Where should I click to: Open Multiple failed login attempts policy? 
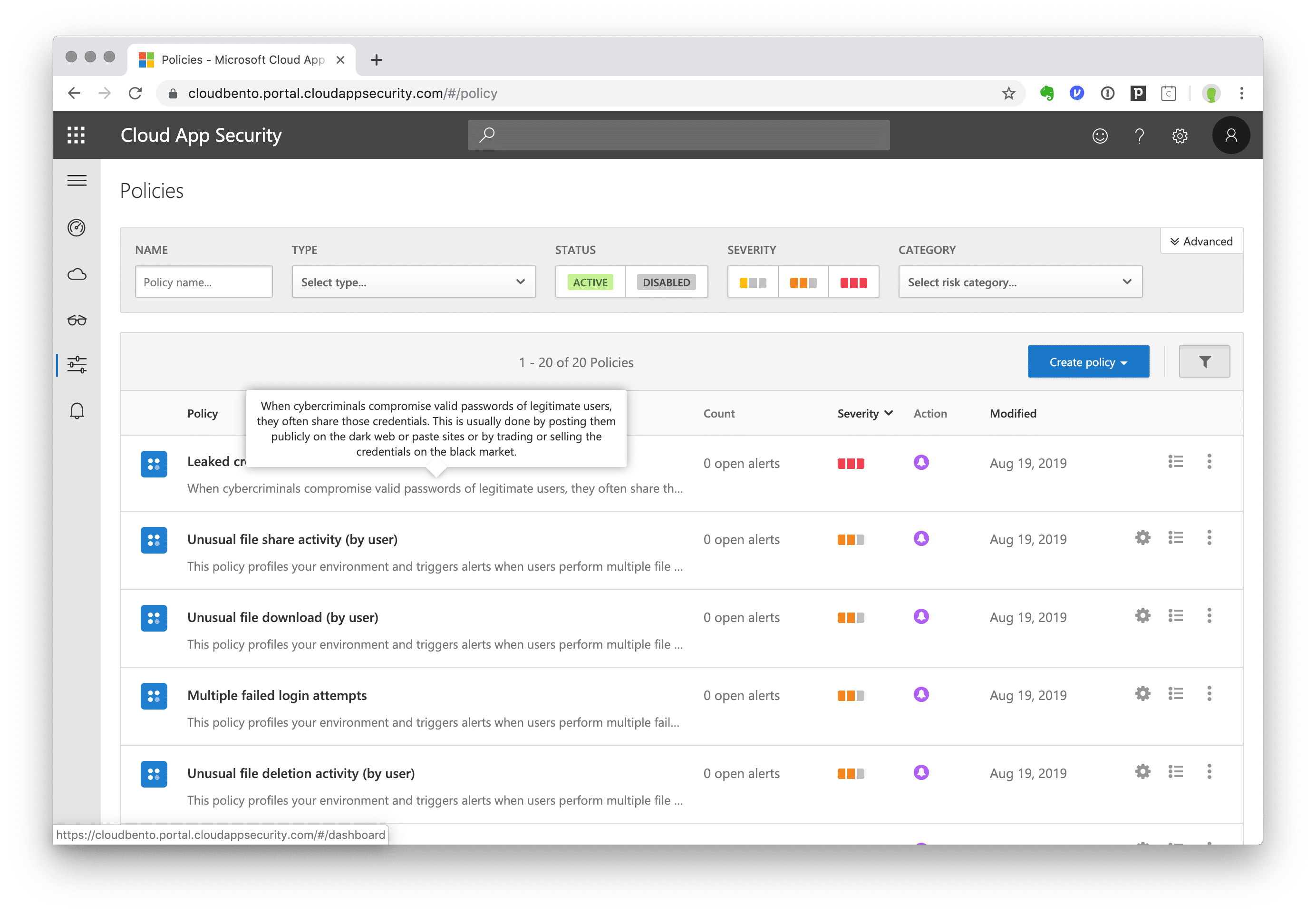tap(277, 695)
